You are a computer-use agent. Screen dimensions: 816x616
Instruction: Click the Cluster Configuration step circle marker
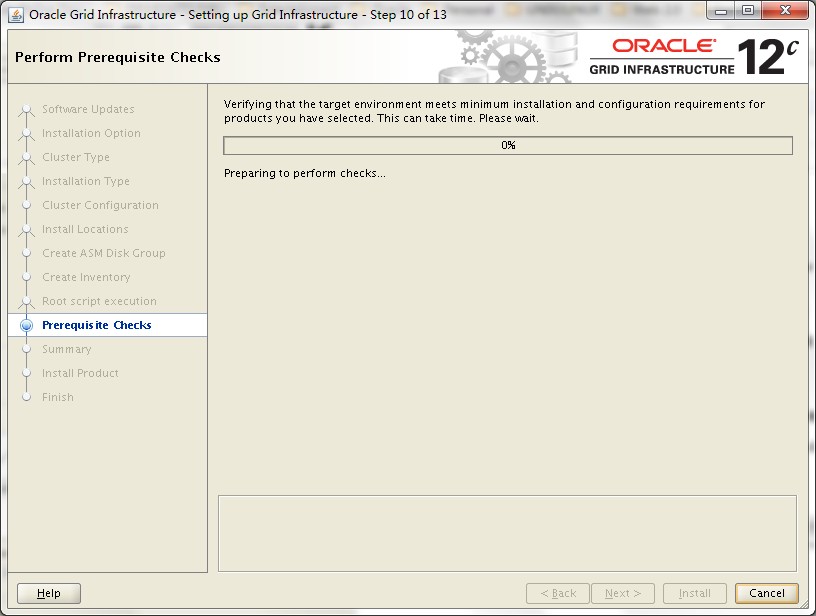pyautogui.click(x=27, y=205)
